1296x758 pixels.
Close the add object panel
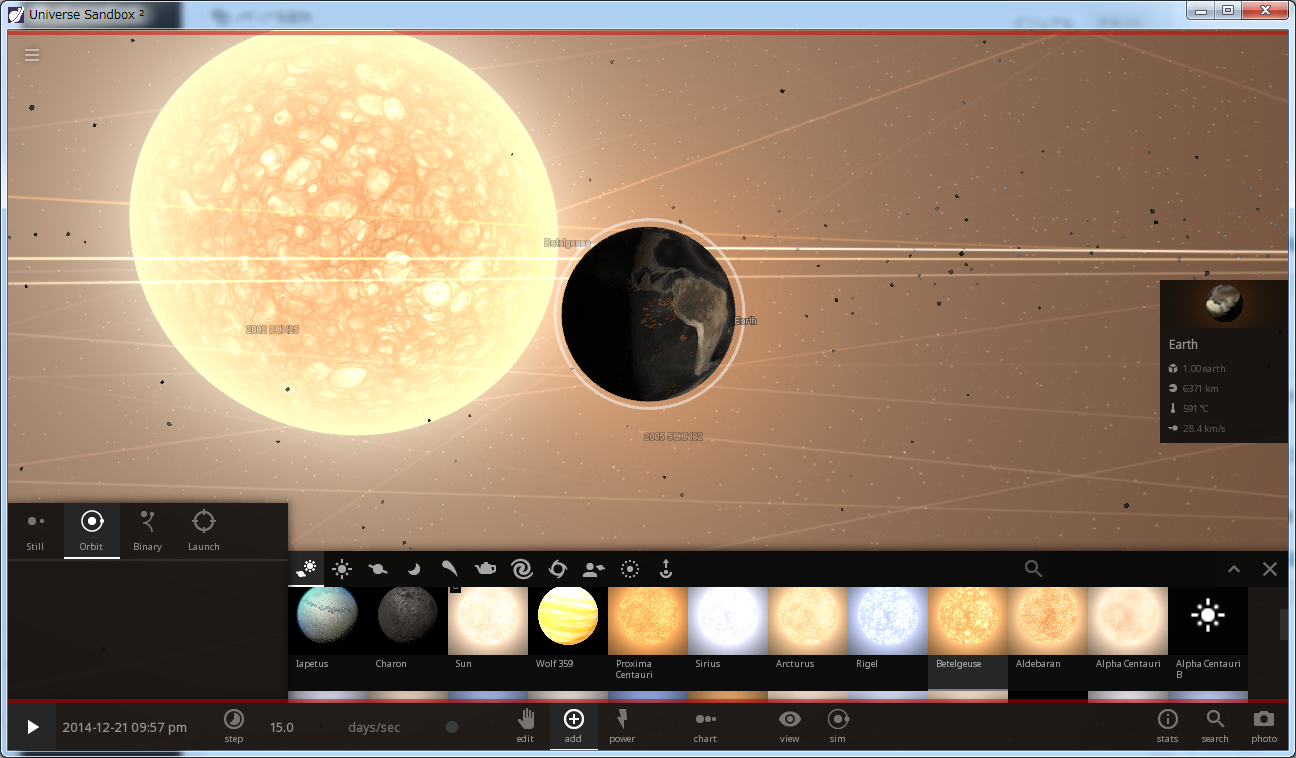[x=1270, y=569]
